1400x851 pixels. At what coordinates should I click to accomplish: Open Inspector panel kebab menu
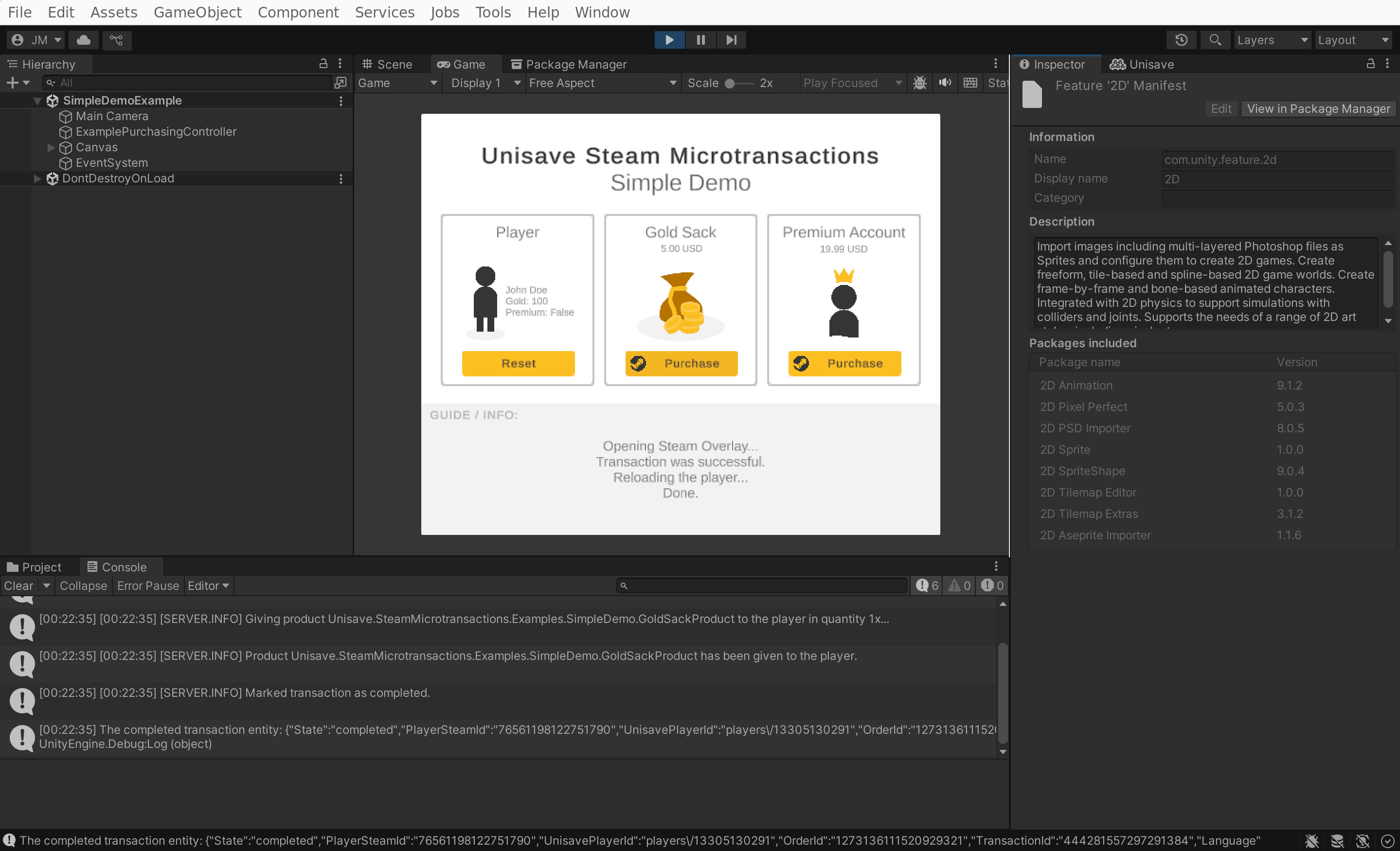pyautogui.click(x=1387, y=64)
